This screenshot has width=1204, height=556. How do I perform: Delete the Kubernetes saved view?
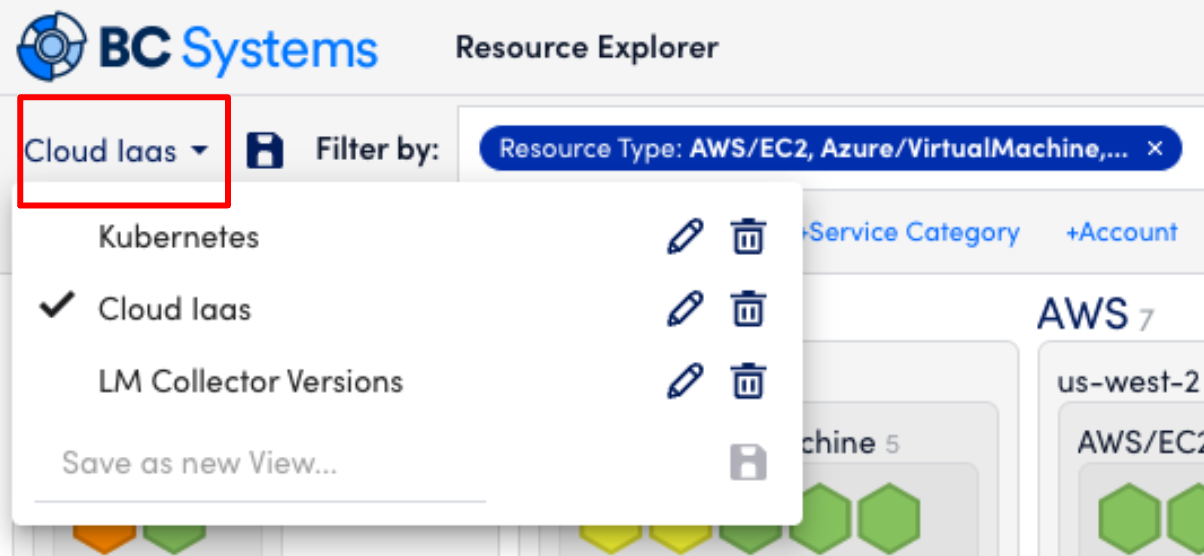(748, 237)
